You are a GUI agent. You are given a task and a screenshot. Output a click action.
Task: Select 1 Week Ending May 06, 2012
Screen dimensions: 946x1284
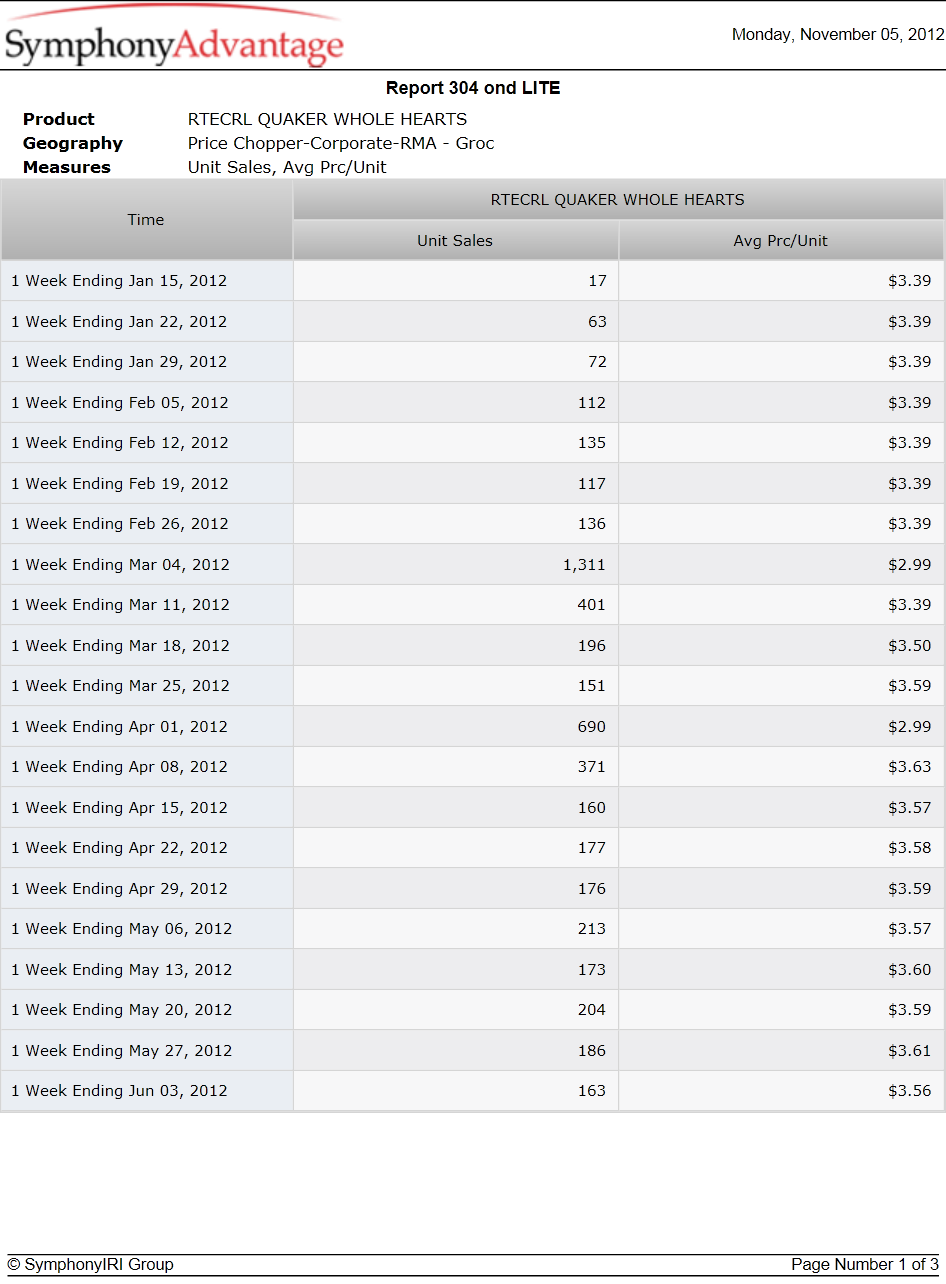(122, 929)
